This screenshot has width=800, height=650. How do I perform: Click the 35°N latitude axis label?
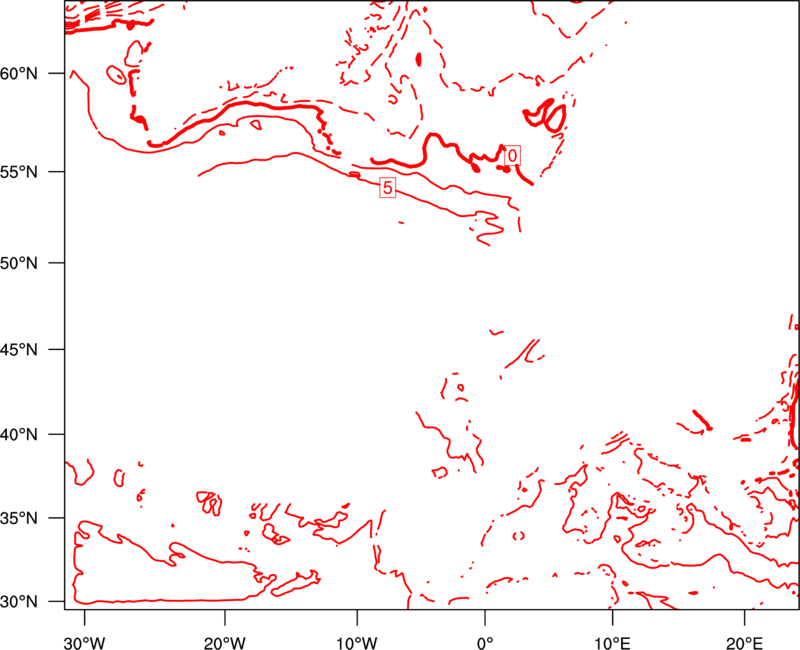(x=19, y=518)
